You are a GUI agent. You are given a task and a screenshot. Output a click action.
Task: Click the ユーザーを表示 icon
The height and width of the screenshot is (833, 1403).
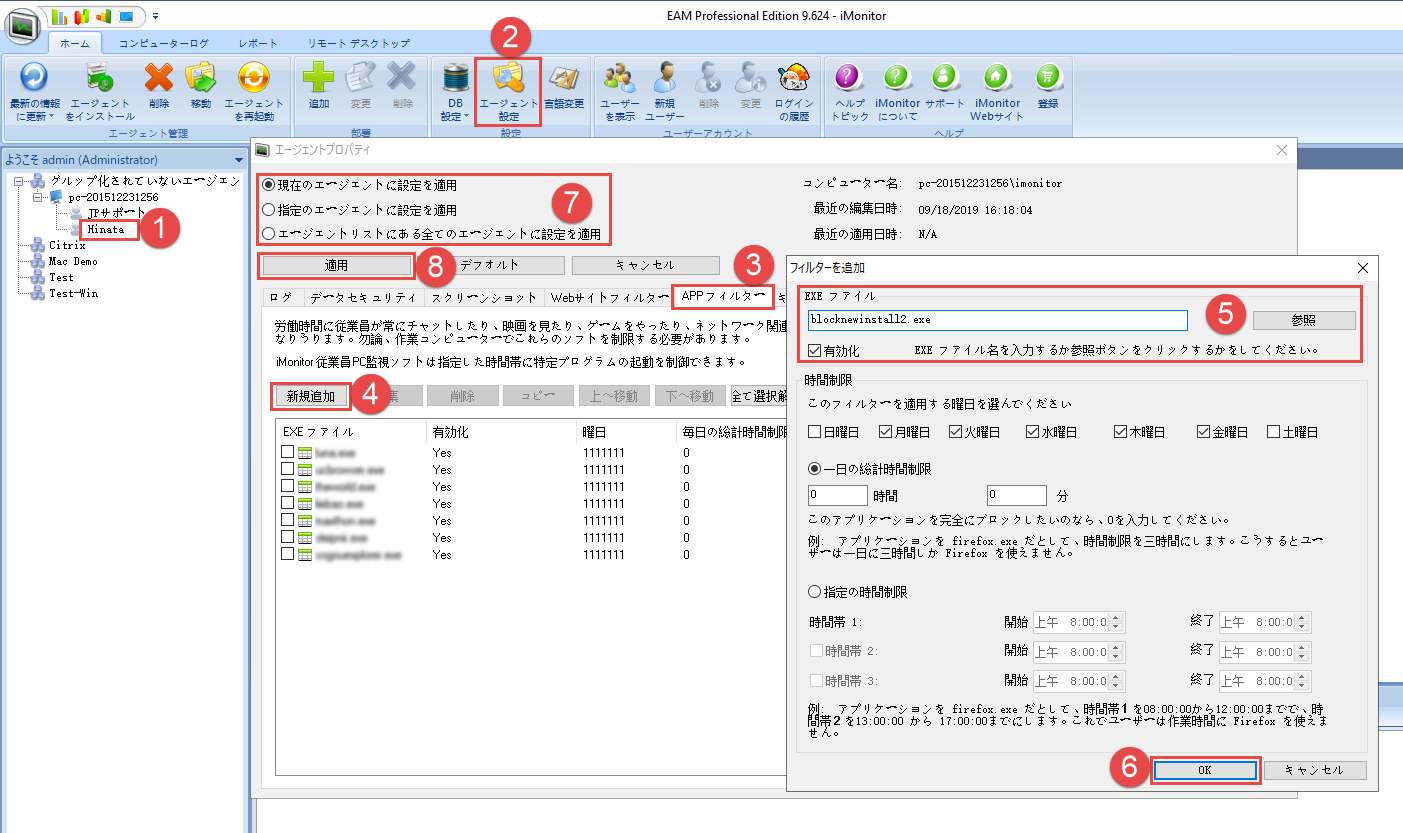(619, 79)
